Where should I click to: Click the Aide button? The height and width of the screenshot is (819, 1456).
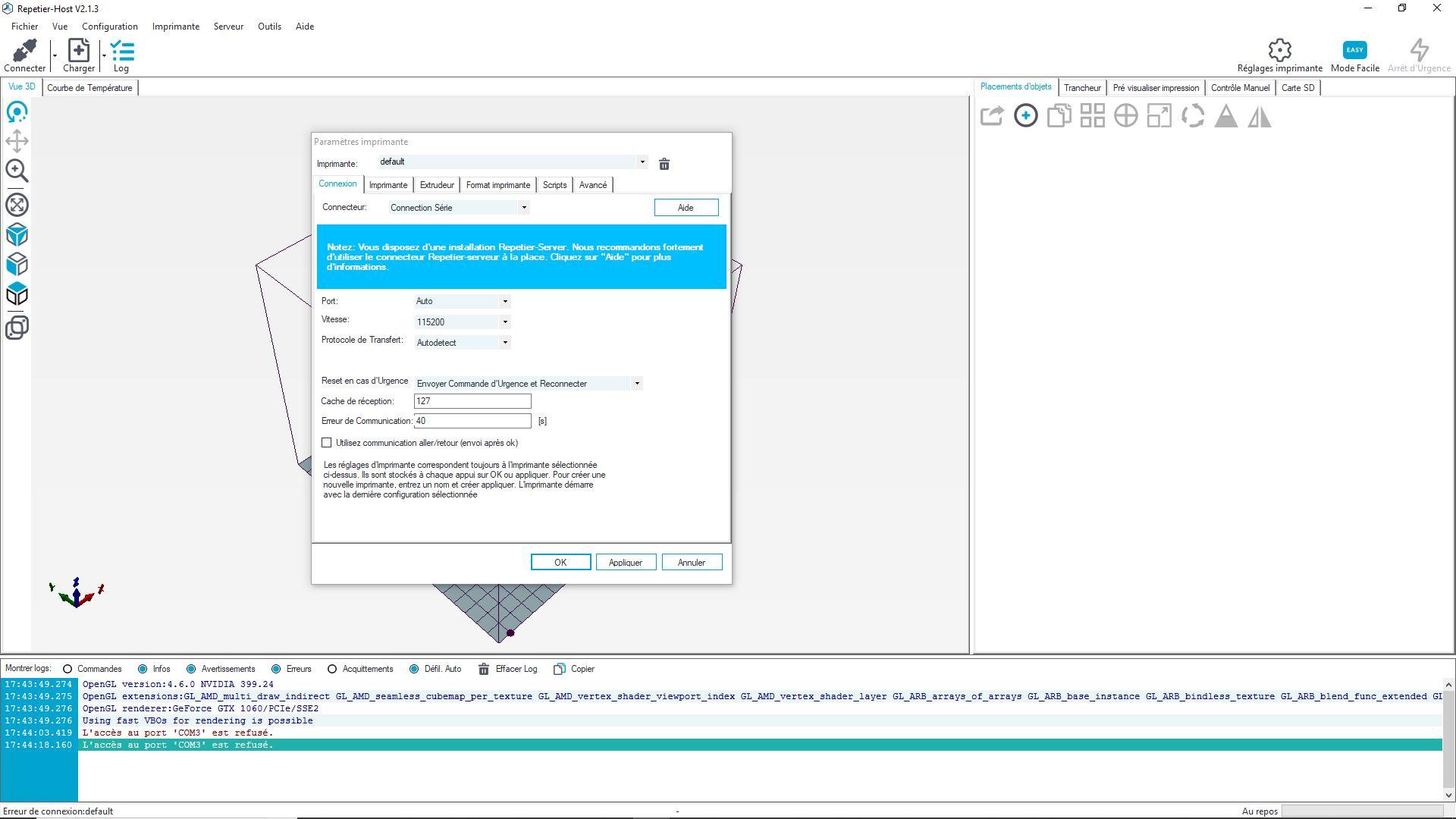(686, 208)
